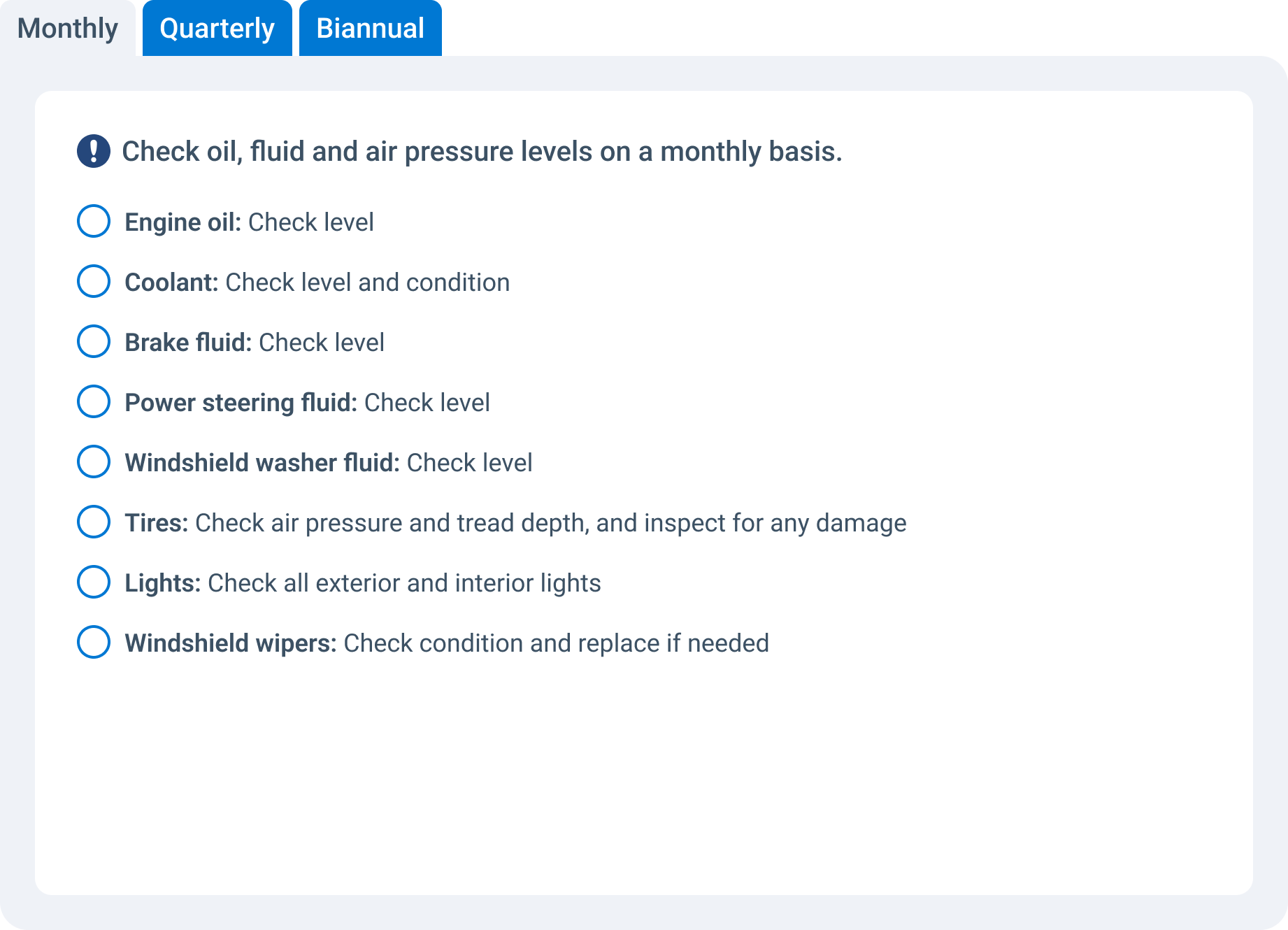Click the Coolant label text

click(170, 282)
